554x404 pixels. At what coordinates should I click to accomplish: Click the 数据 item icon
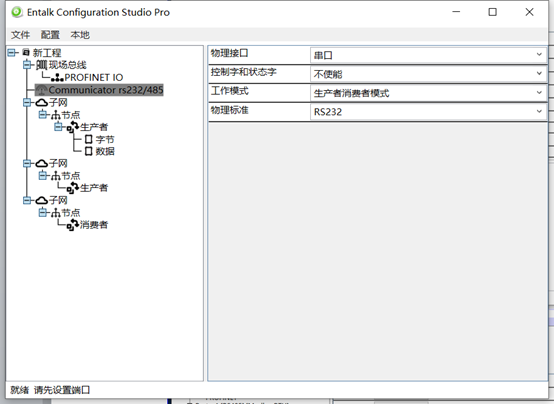pyautogui.click(x=89, y=151)
